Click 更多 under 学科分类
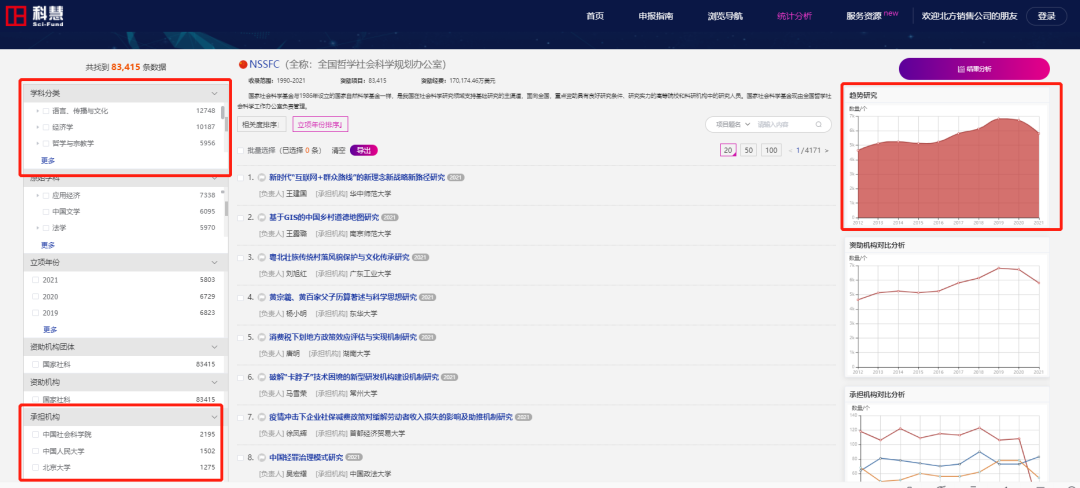The height and width of the screenshot is (488, 1080). coord(48,160)
